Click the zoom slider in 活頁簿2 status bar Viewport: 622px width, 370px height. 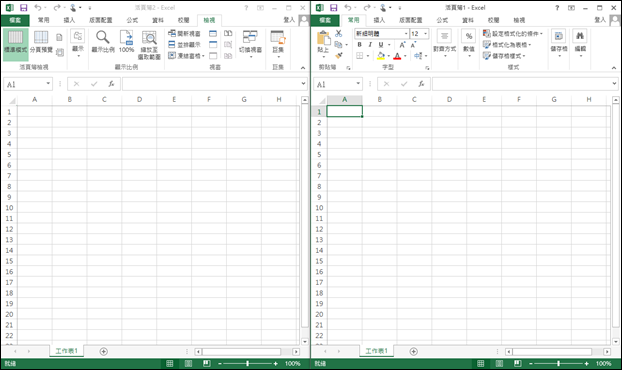pyautogui.click(x=248, y=363)
